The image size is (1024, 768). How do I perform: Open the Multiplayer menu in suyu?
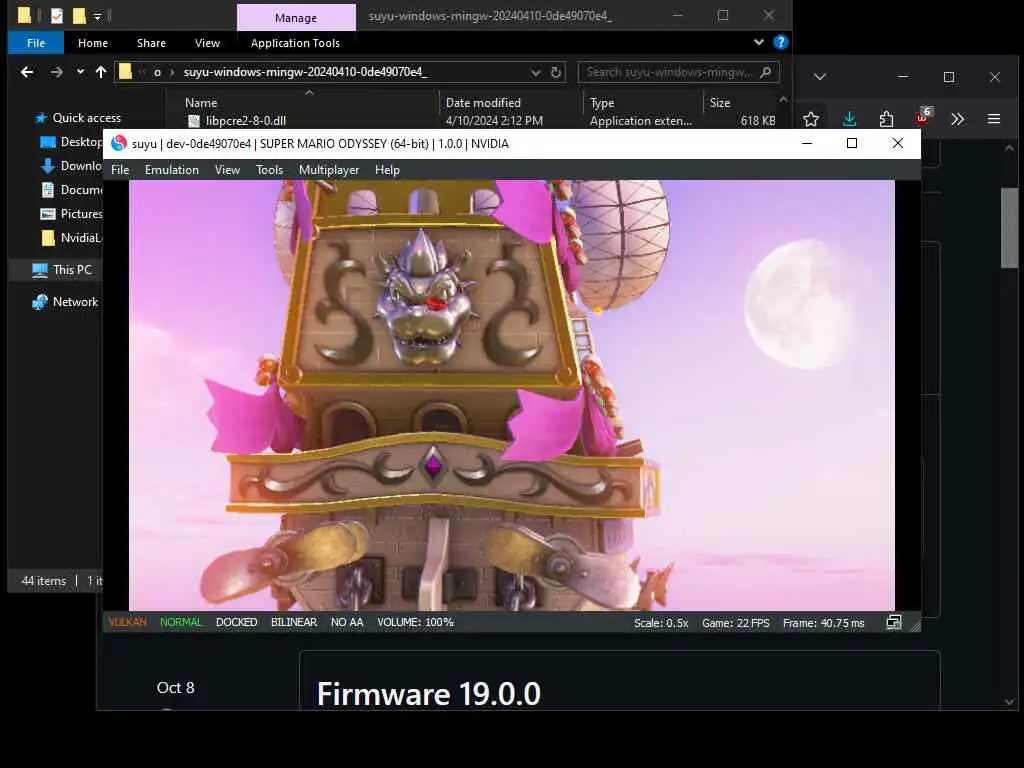click(x=329, y=170)
